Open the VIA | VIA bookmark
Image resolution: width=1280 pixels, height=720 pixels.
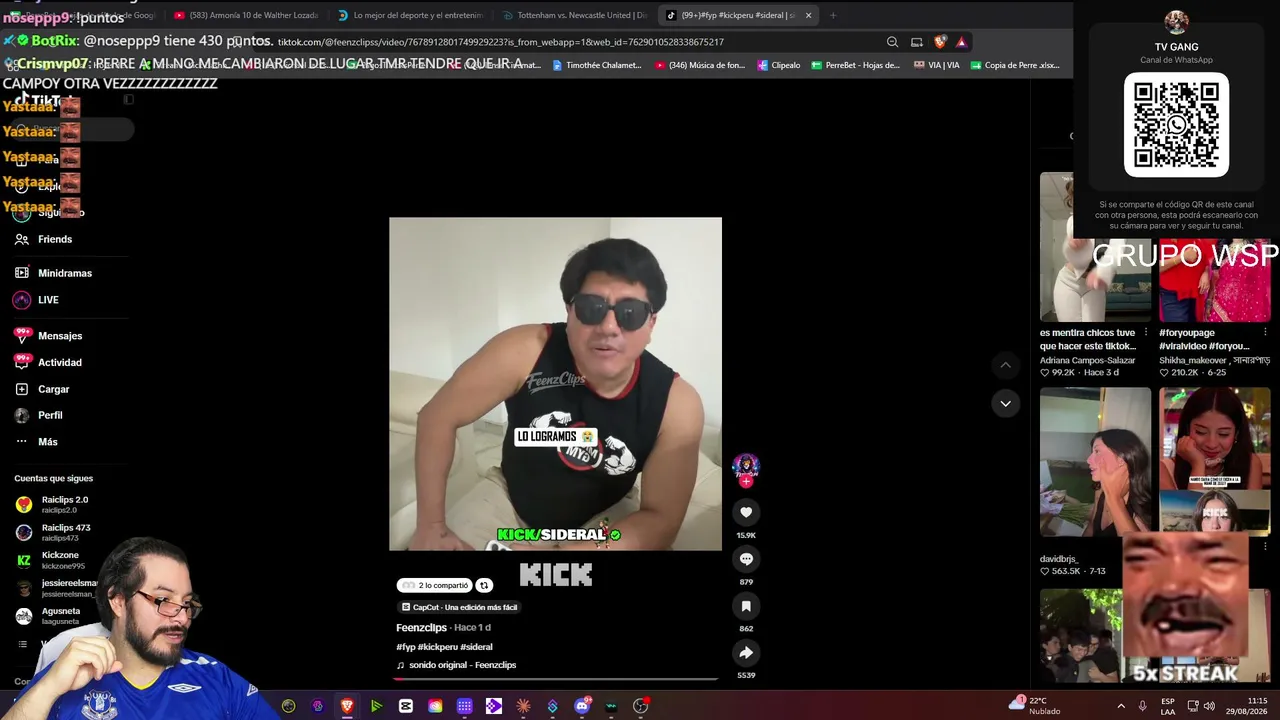tap(937, 65)
